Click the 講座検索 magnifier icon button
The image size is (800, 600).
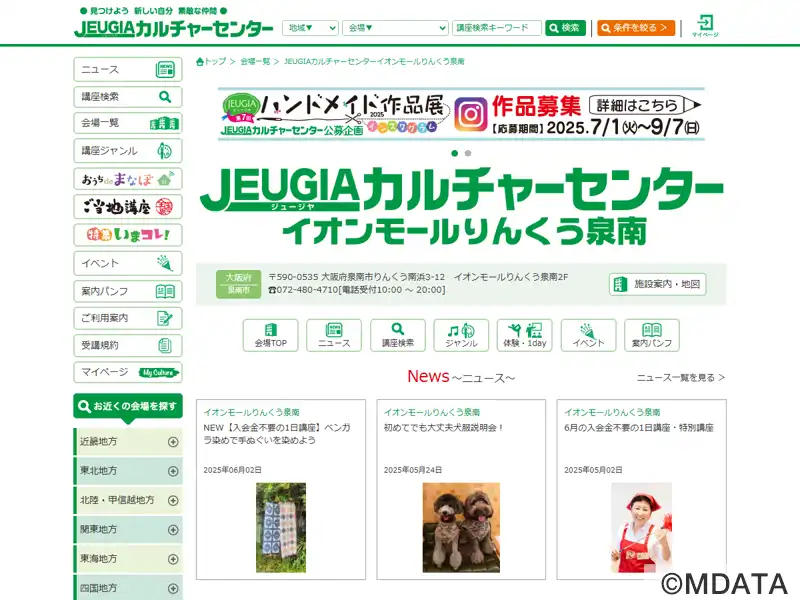pyautogui.click(x=398, y=335)
